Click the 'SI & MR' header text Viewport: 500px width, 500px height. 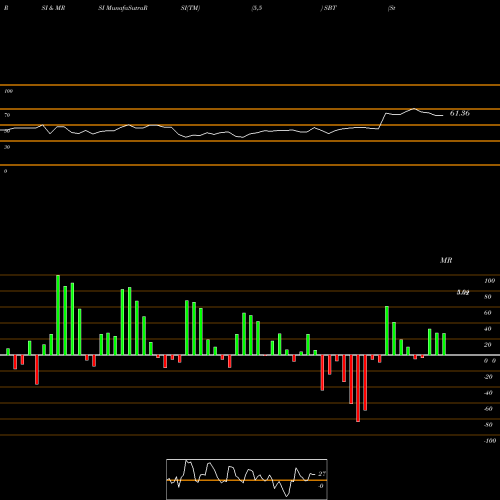click(x=53, y=8)
